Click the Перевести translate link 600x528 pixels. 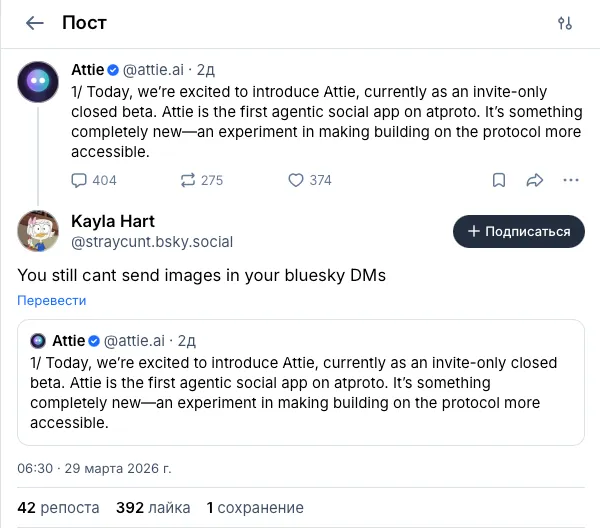51,300
